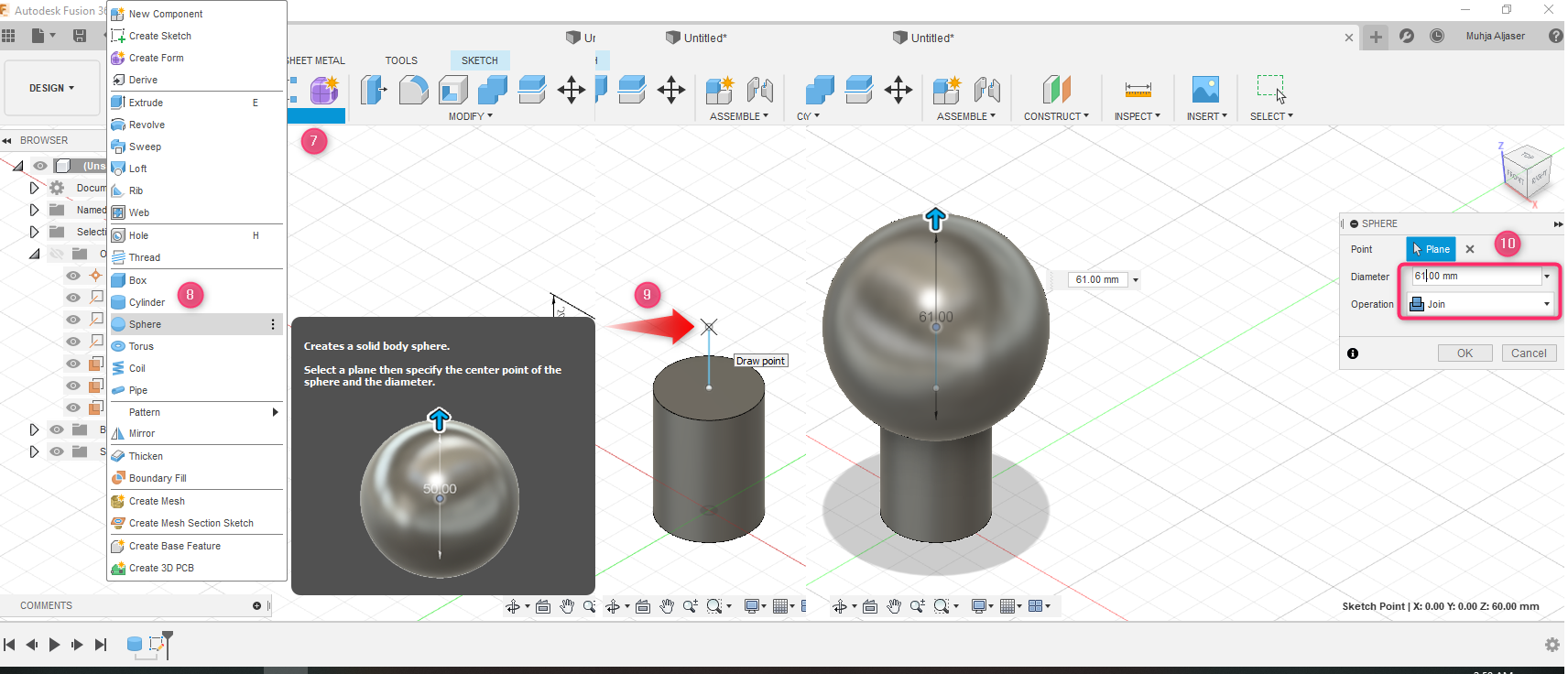Jump to the timeline end
This screenshot has height=674, width=1568.
[101, 645]
